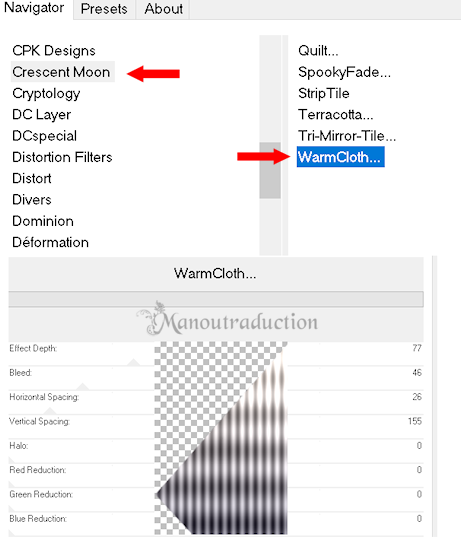Click the category list scrollbar thumb
This screenshot has height=550, width=461.
[x=270, y=170]
